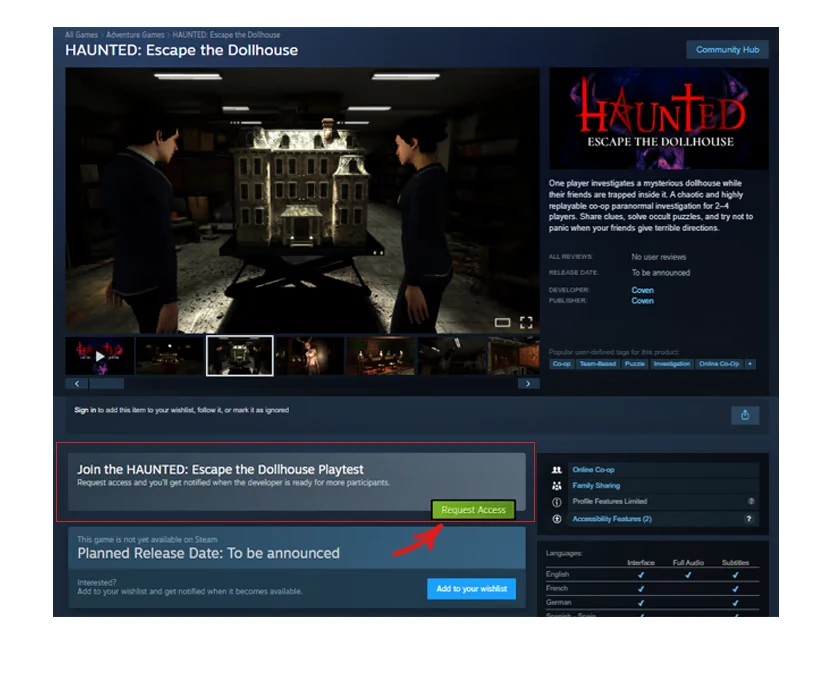Viewport: 832px width, 676px height.
Task: Open the Investigation tag
Action: 672,364
